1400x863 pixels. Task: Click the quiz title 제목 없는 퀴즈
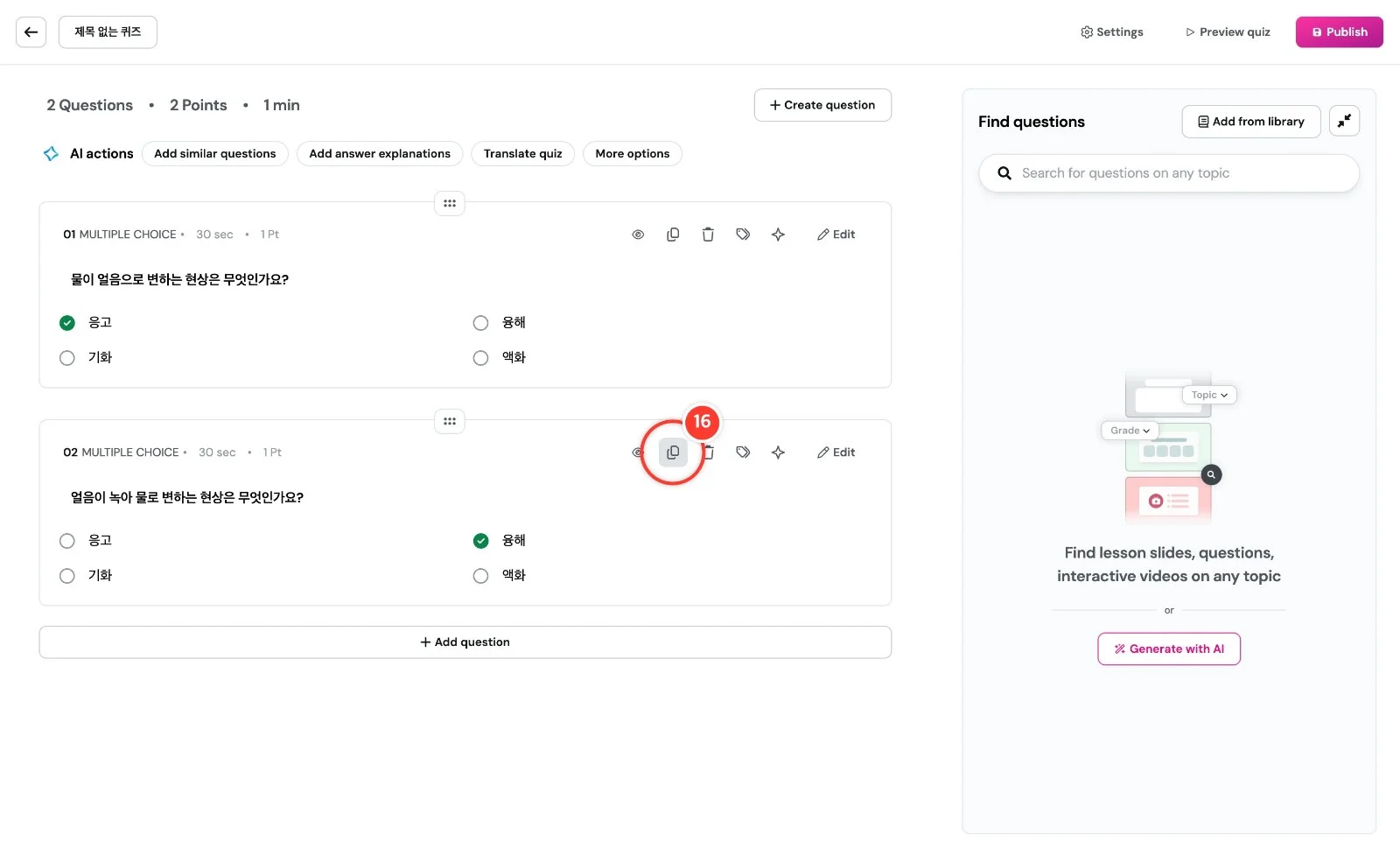(x=108, y=32)
